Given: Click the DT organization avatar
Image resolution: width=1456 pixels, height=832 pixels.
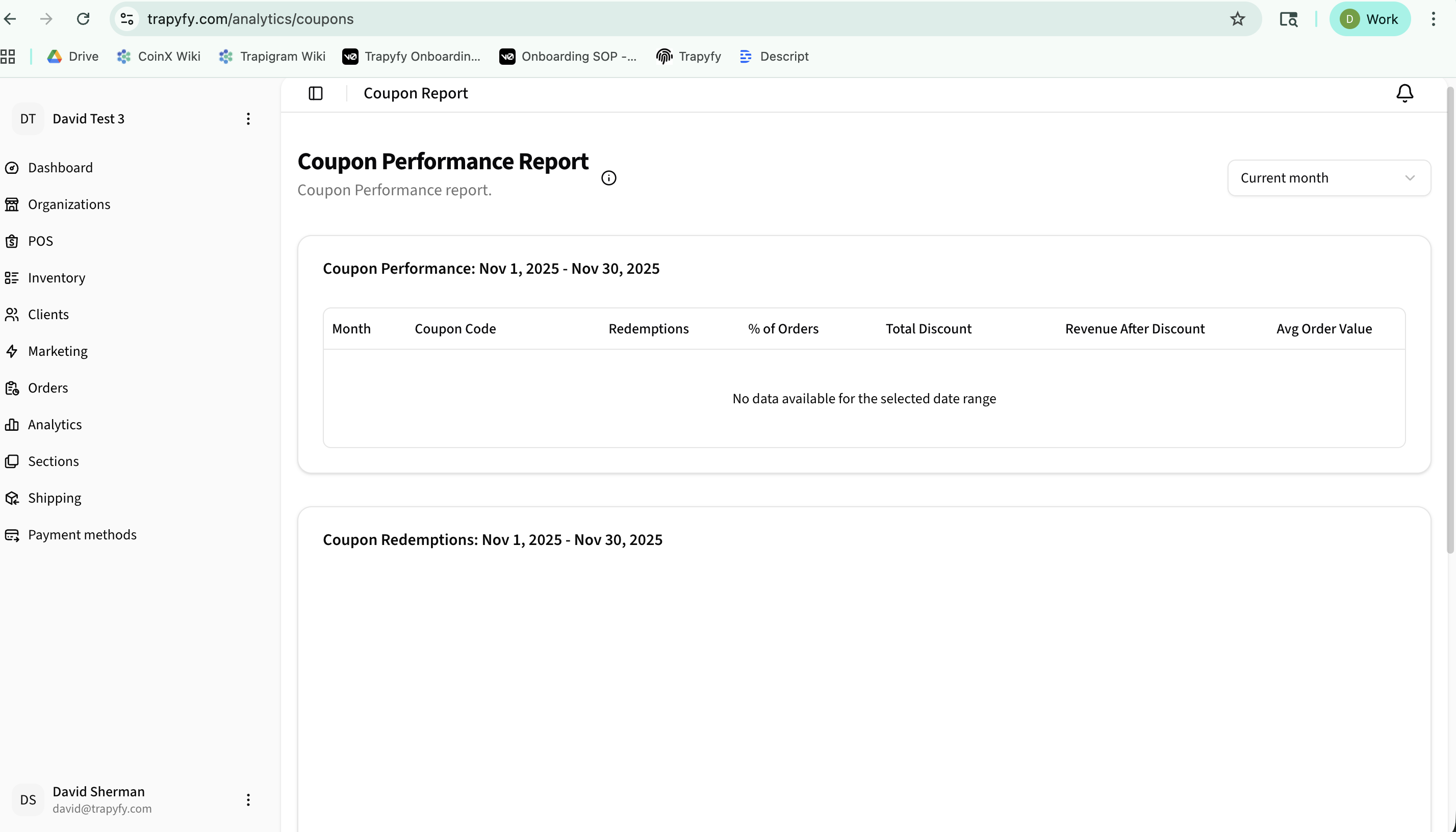Looking at the screenshot, I should coord(28,119).
